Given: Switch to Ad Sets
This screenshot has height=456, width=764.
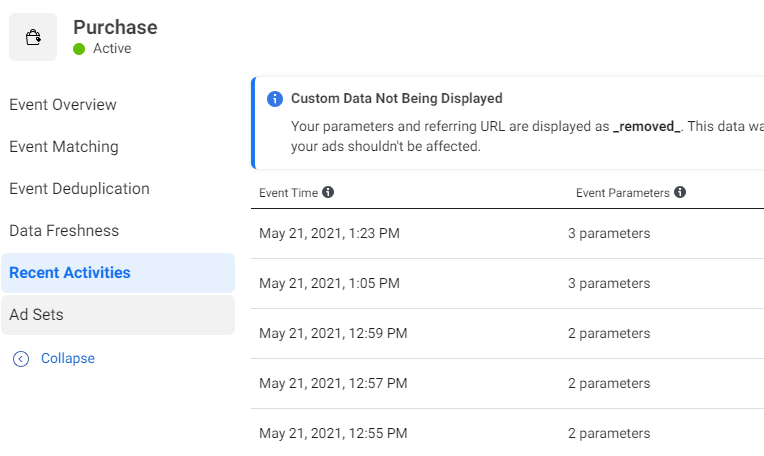Looking at the screenshot, I should (x=36, y=315).
